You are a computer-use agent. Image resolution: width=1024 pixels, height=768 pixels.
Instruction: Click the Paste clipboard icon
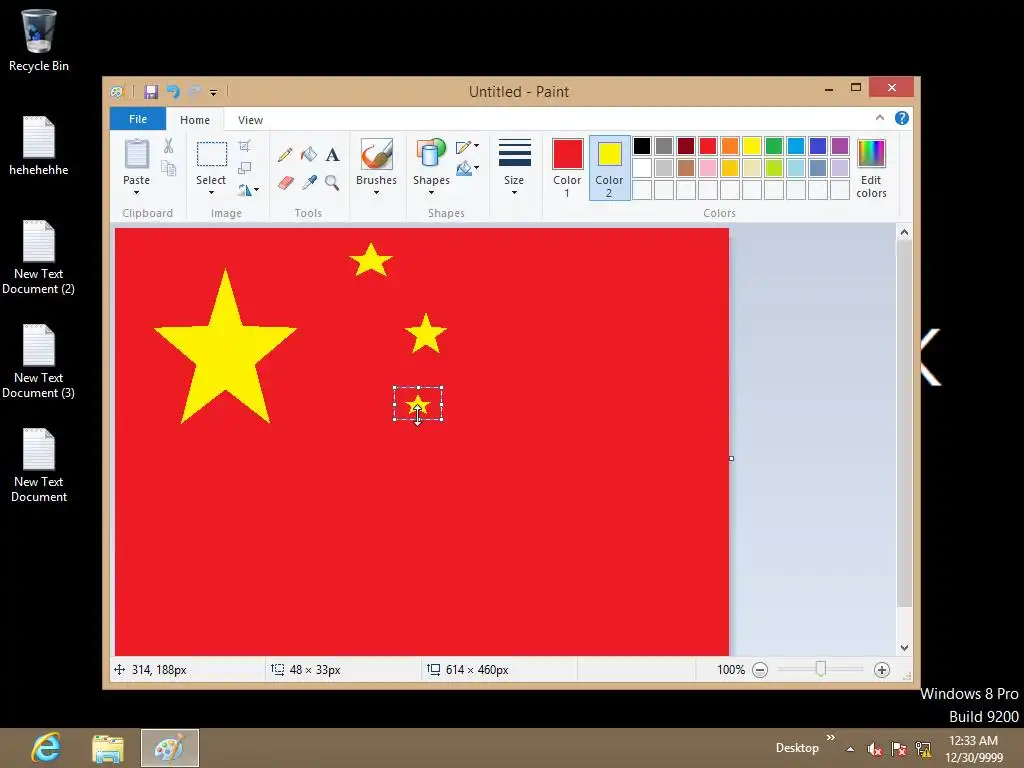(136, 154)
